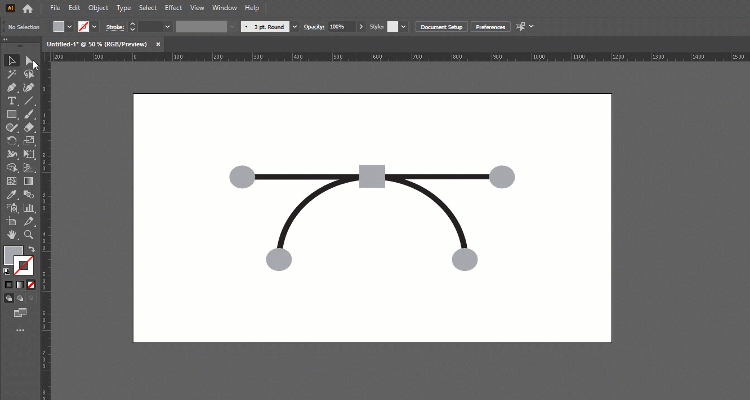The height and width of the screenshot is (400, 750).
Task: Open the Style dropdown arrow
Action: pos(404,26)
